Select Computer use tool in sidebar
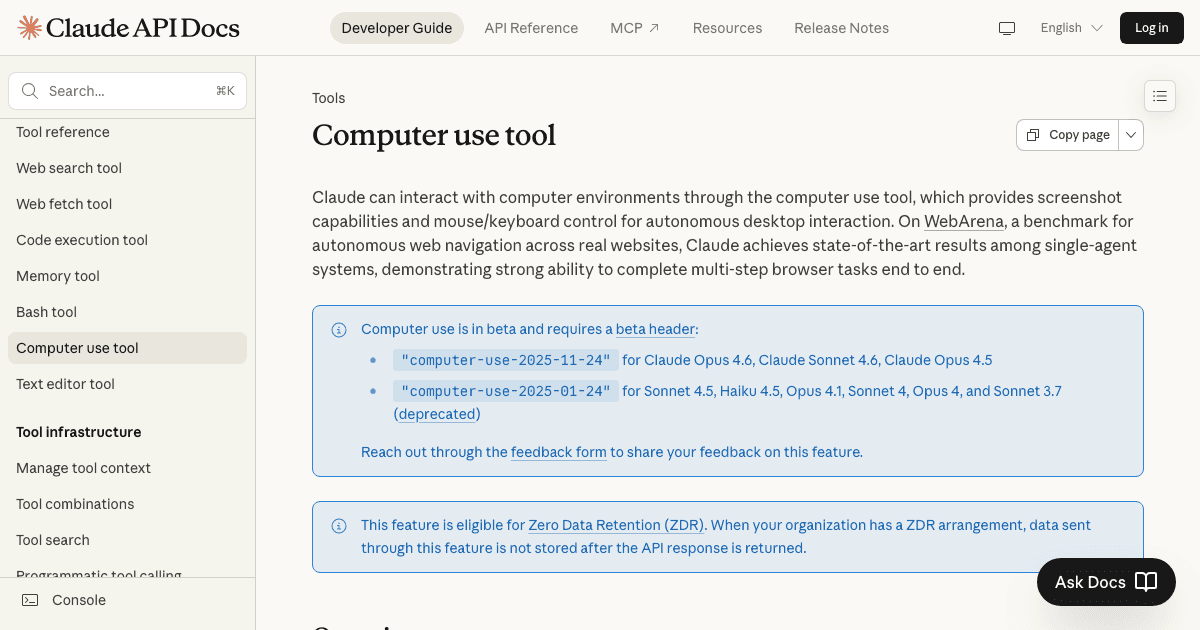This screenshot has width=1200, height=630. coord(127,348)
